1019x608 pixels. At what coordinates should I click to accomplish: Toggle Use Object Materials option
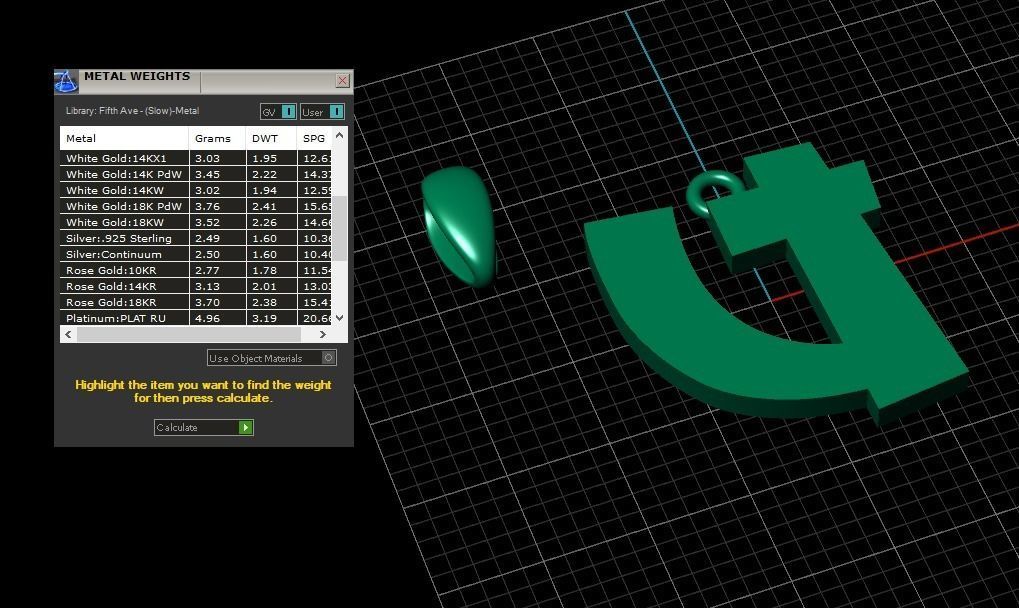click(x=272, y=358)
